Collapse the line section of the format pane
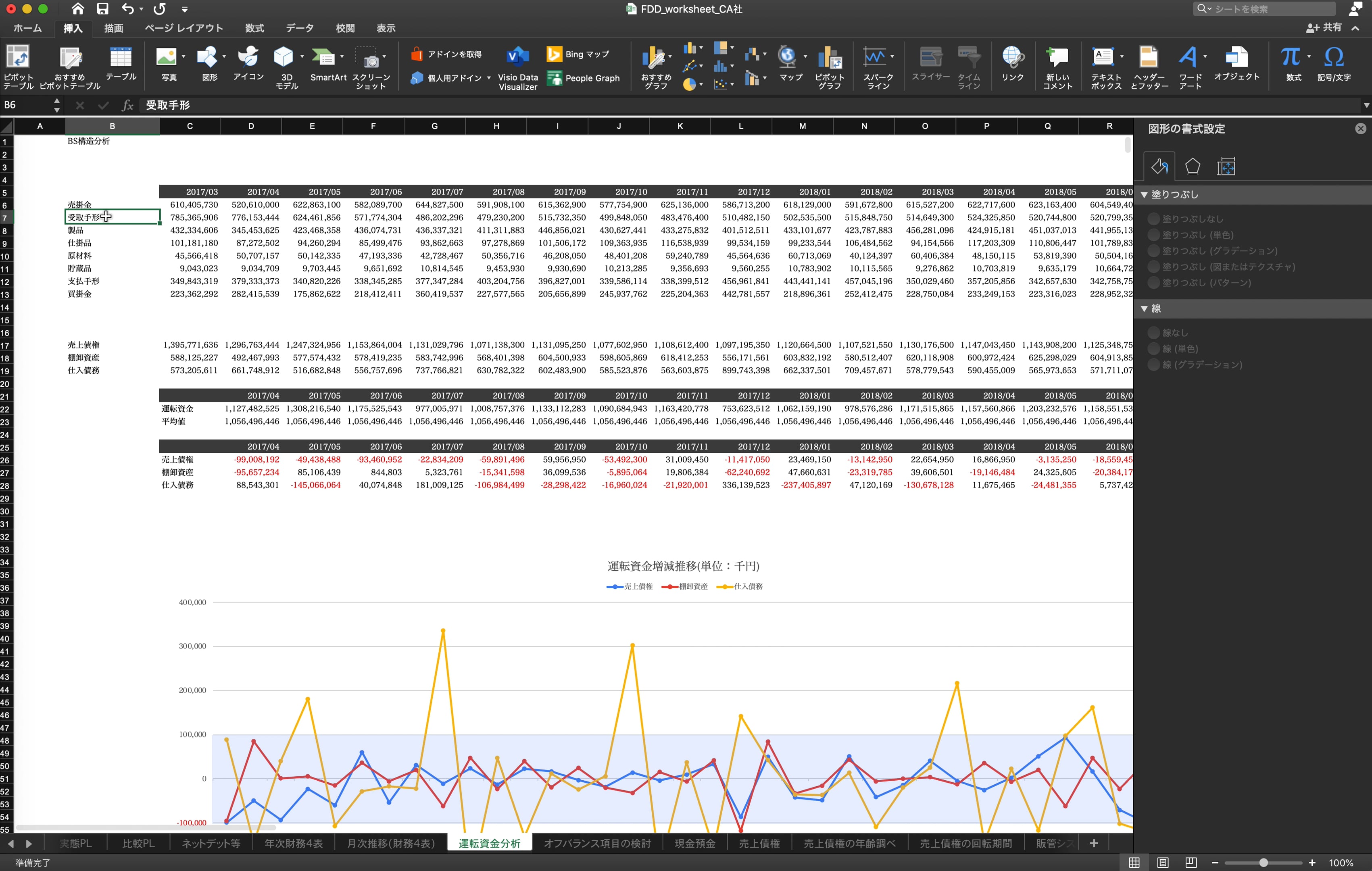This screenshot has width=1372, height=871. (x=1144, y=309)
